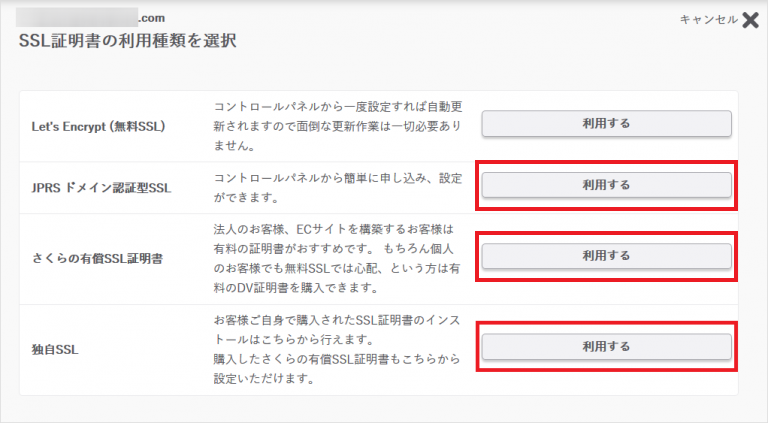
Task: Click the キャンセル text label
Action: tap(708, 19)
